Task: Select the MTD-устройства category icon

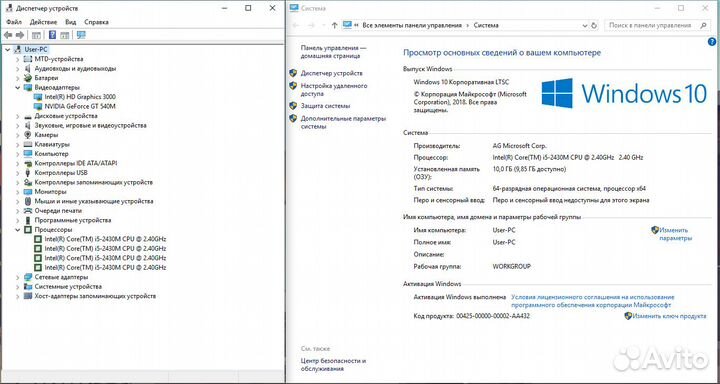Action: tap(28, 59)
